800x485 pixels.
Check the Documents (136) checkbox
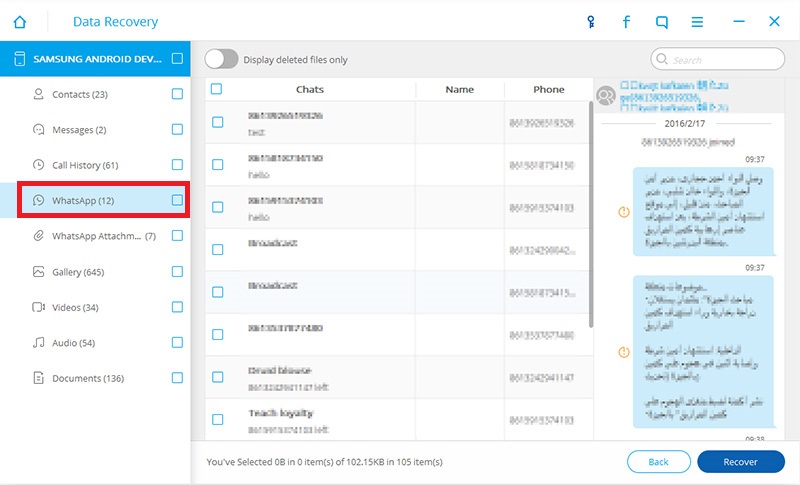click(x=177, y=378)
